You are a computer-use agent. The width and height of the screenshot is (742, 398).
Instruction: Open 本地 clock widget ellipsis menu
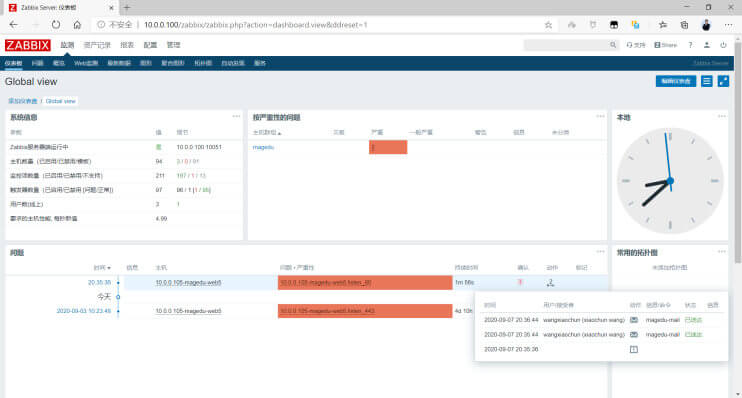click(722, 116)
